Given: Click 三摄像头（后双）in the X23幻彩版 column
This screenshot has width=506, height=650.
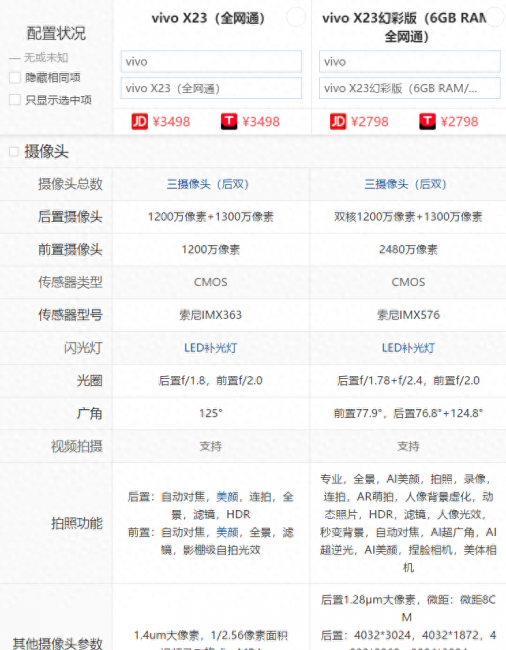Looking at the screenshot, I should point(405,184).
